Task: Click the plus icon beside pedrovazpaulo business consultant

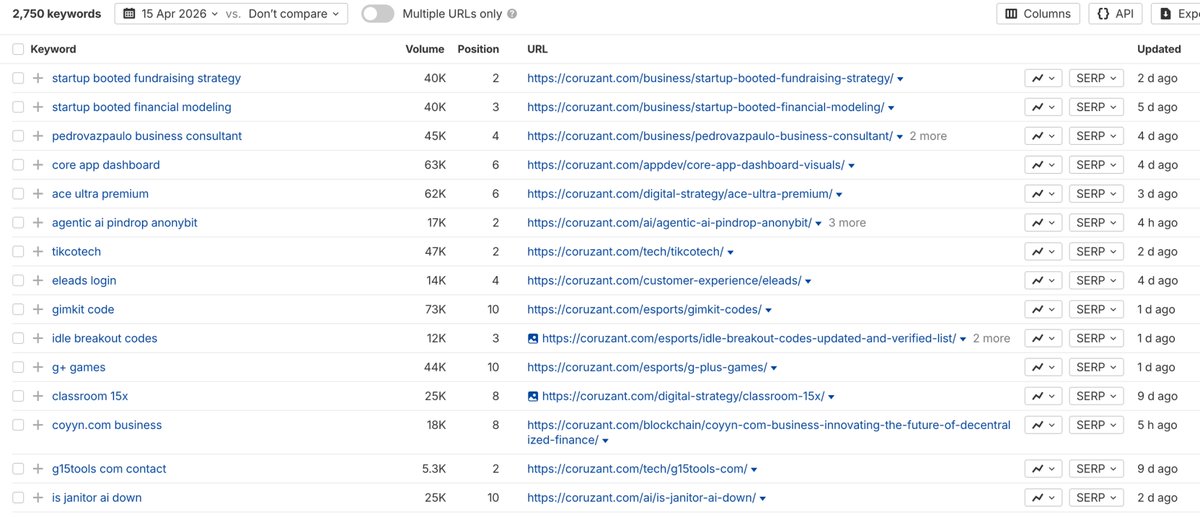Action: click(x=38, y=136)
